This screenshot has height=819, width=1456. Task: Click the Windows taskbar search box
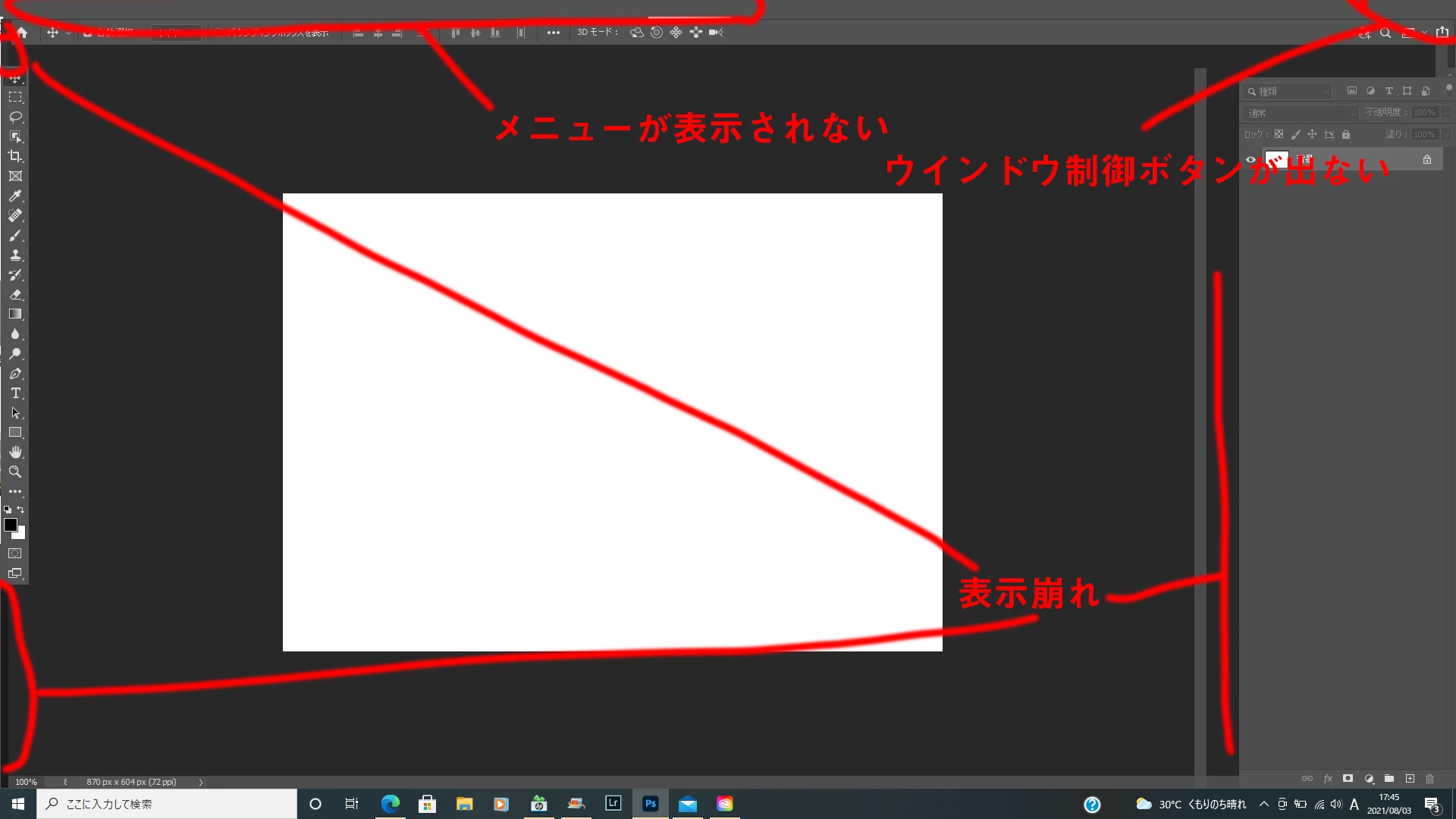(x=167, y=804)
